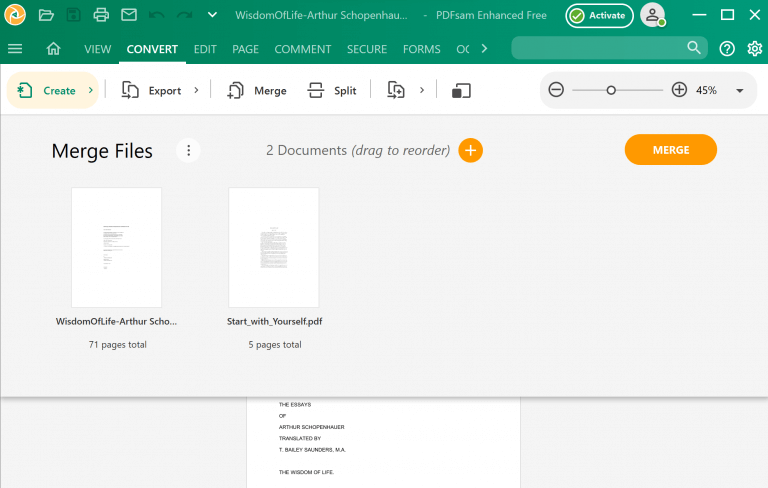Open settings with the gear icon
The height and width of the screenshot is (488, 768).
[x=755, y=49]
